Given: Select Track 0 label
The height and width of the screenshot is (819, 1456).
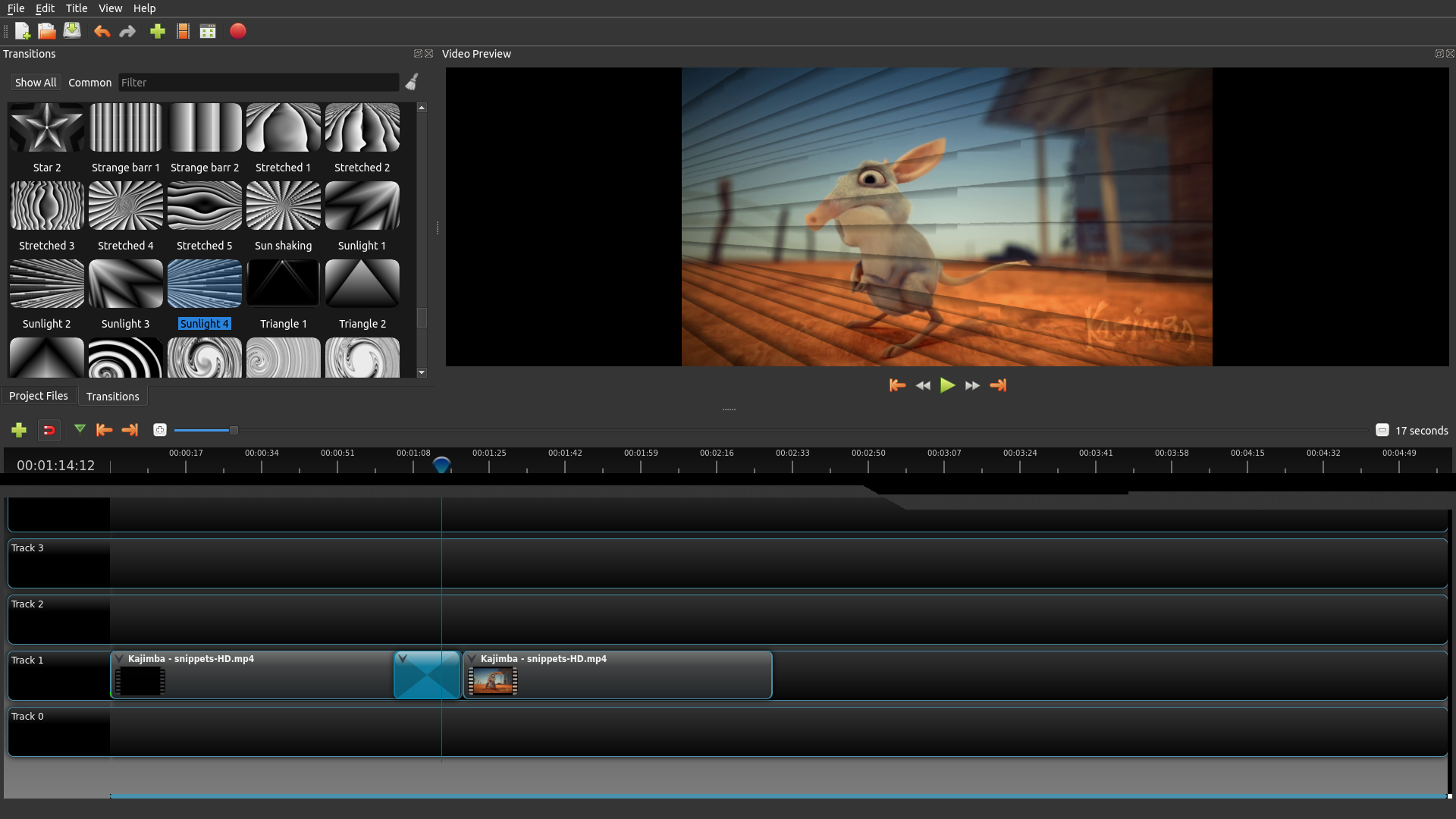Looking at the screenshot, I should [27, 716].
